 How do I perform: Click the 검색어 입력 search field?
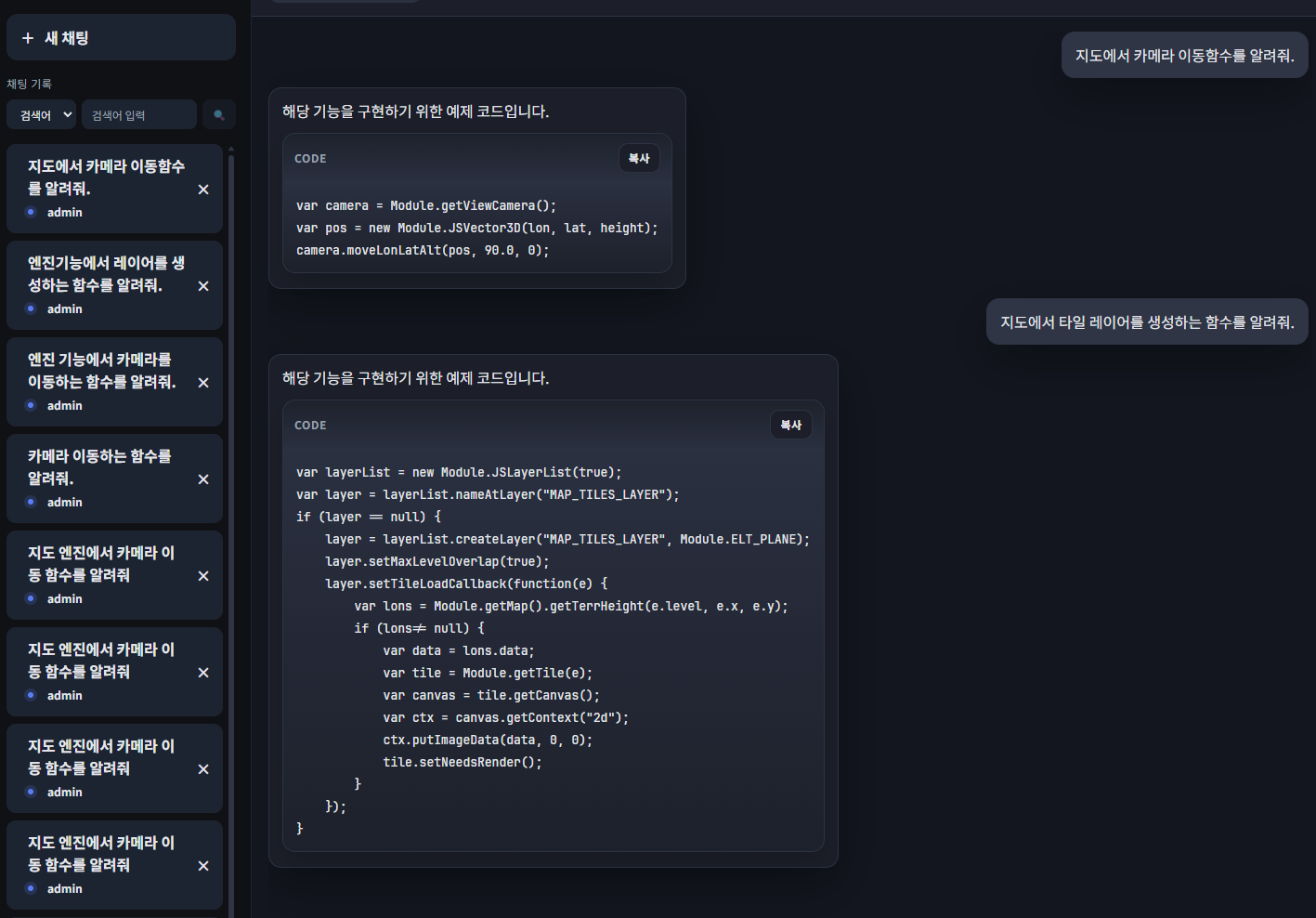(138, 115)
